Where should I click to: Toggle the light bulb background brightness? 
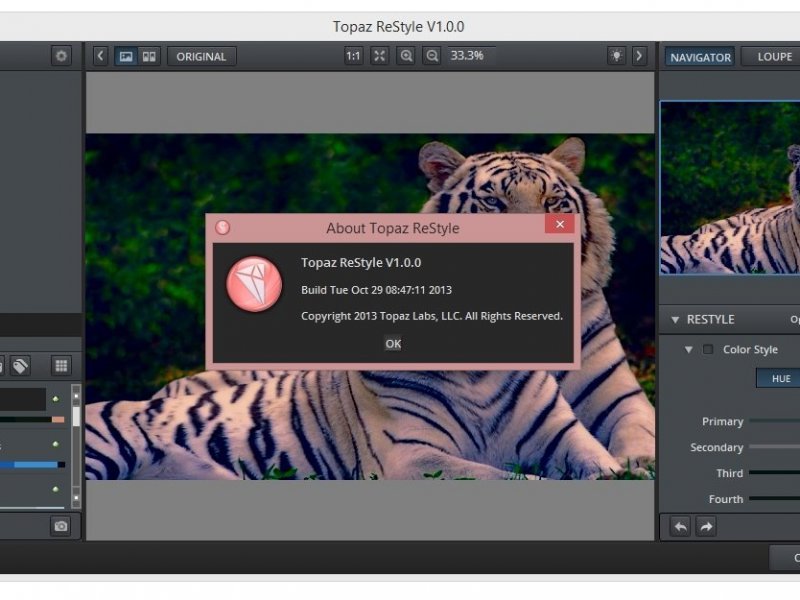[617, 56]
